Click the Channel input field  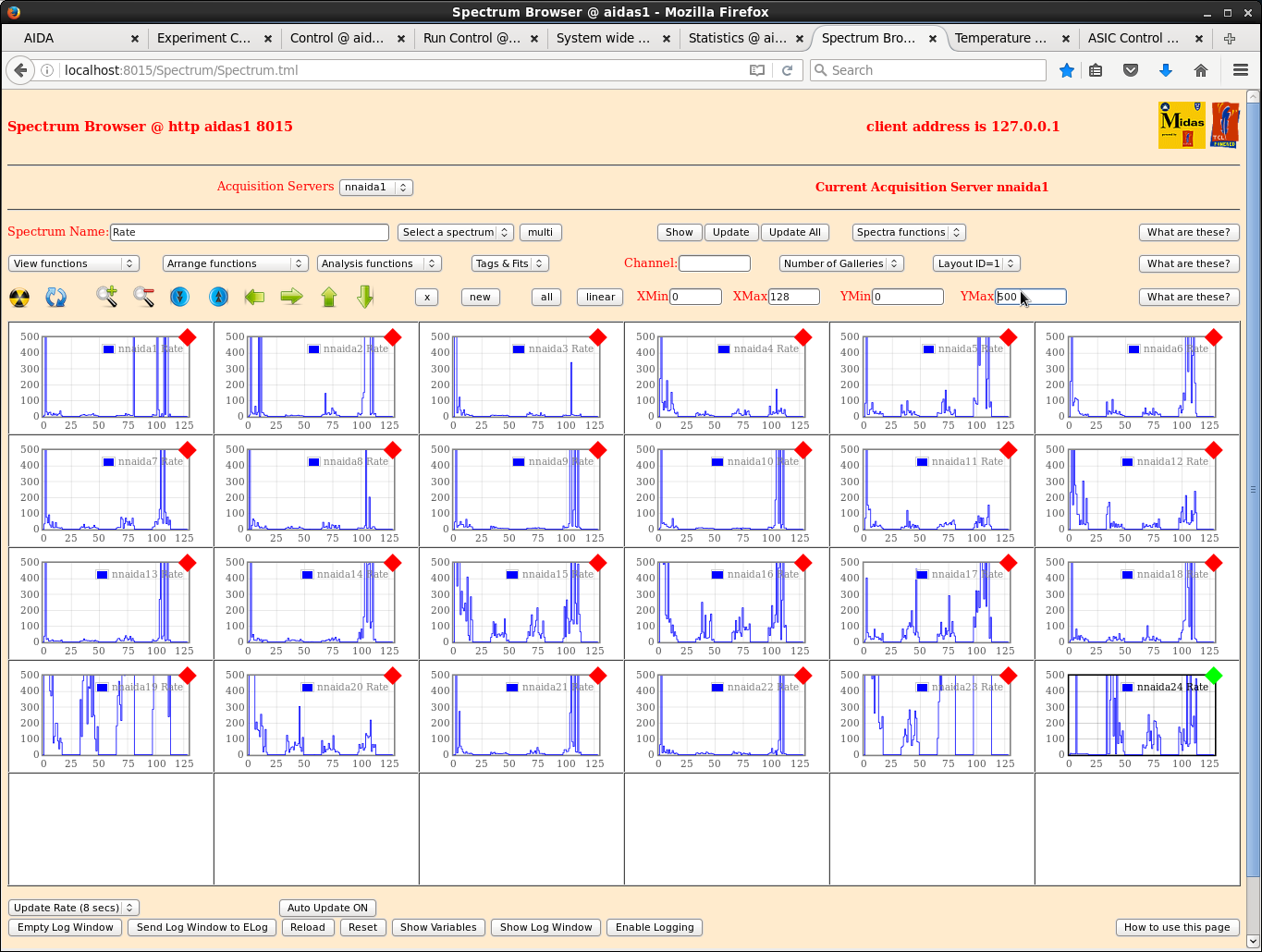click(715, 263)
